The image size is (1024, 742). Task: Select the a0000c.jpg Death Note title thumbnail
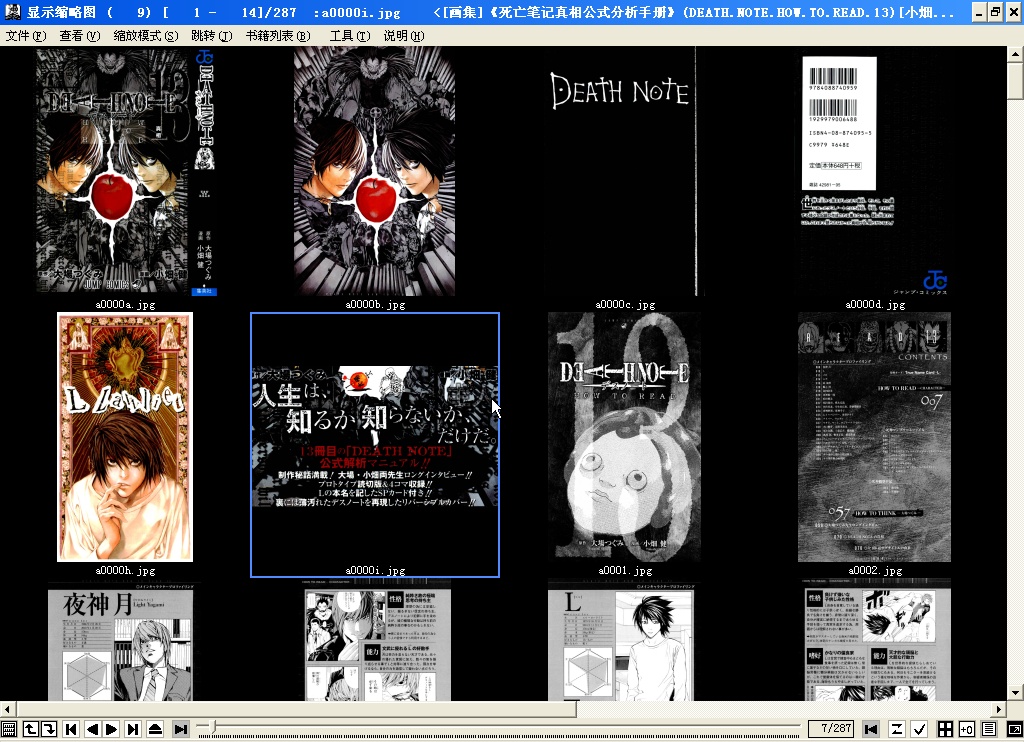point(625,171)
